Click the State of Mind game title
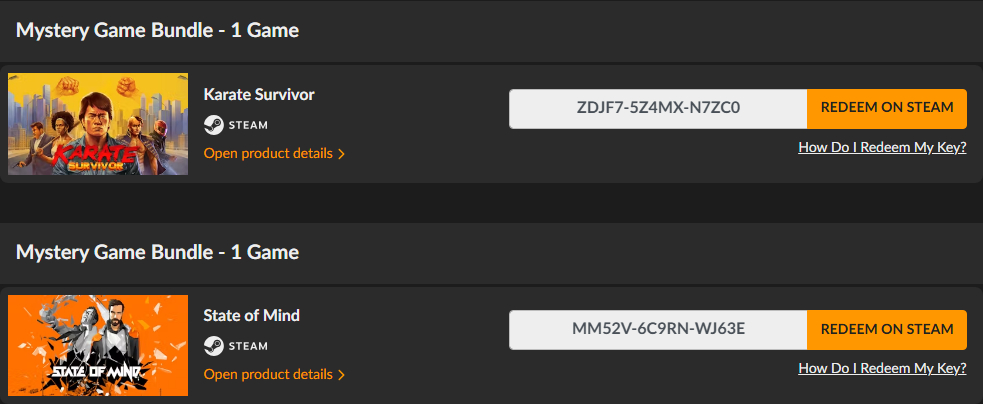The image size is (983, 404). (x=251, y=316)
